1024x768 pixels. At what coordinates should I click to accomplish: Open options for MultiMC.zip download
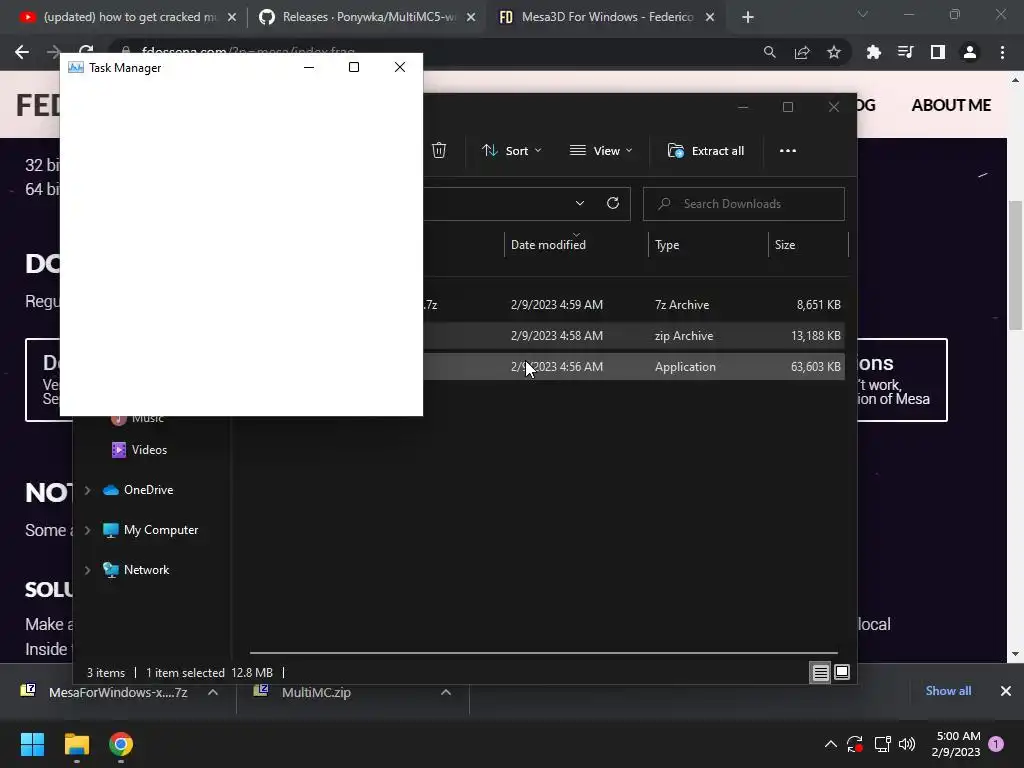tap(446, 692)
